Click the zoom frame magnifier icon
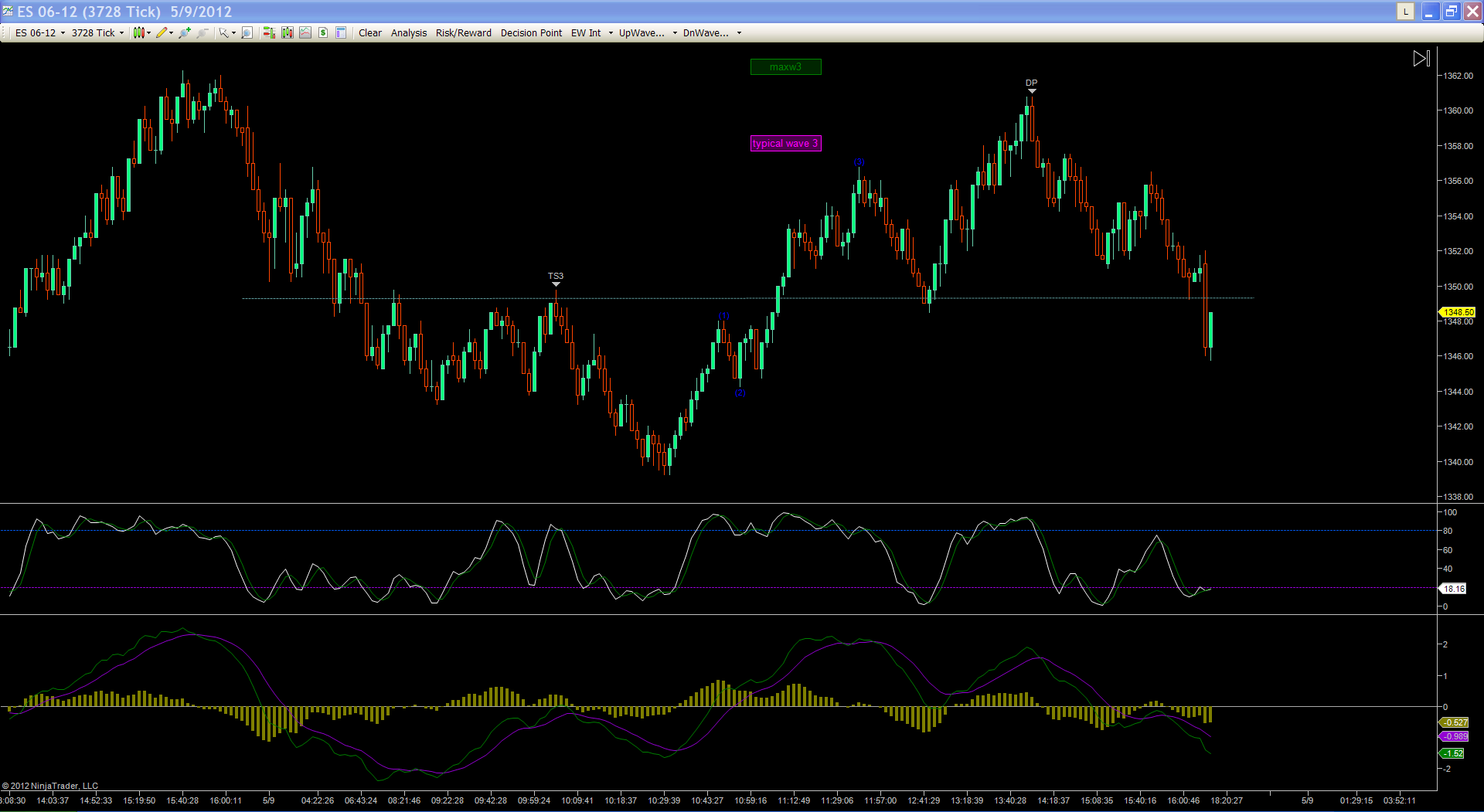 [247, 32]
